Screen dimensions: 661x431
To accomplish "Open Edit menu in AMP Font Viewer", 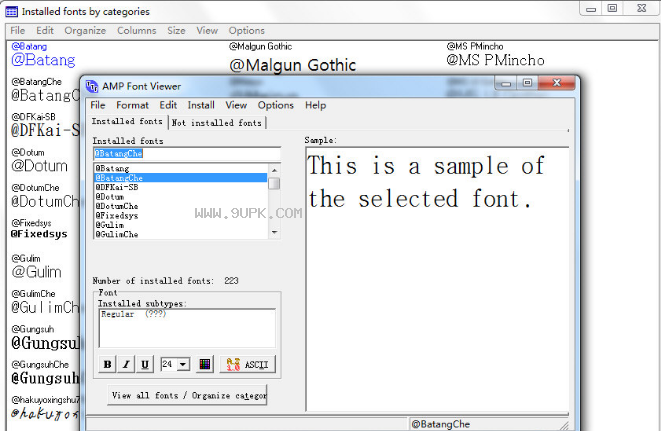I will [168, 105].
